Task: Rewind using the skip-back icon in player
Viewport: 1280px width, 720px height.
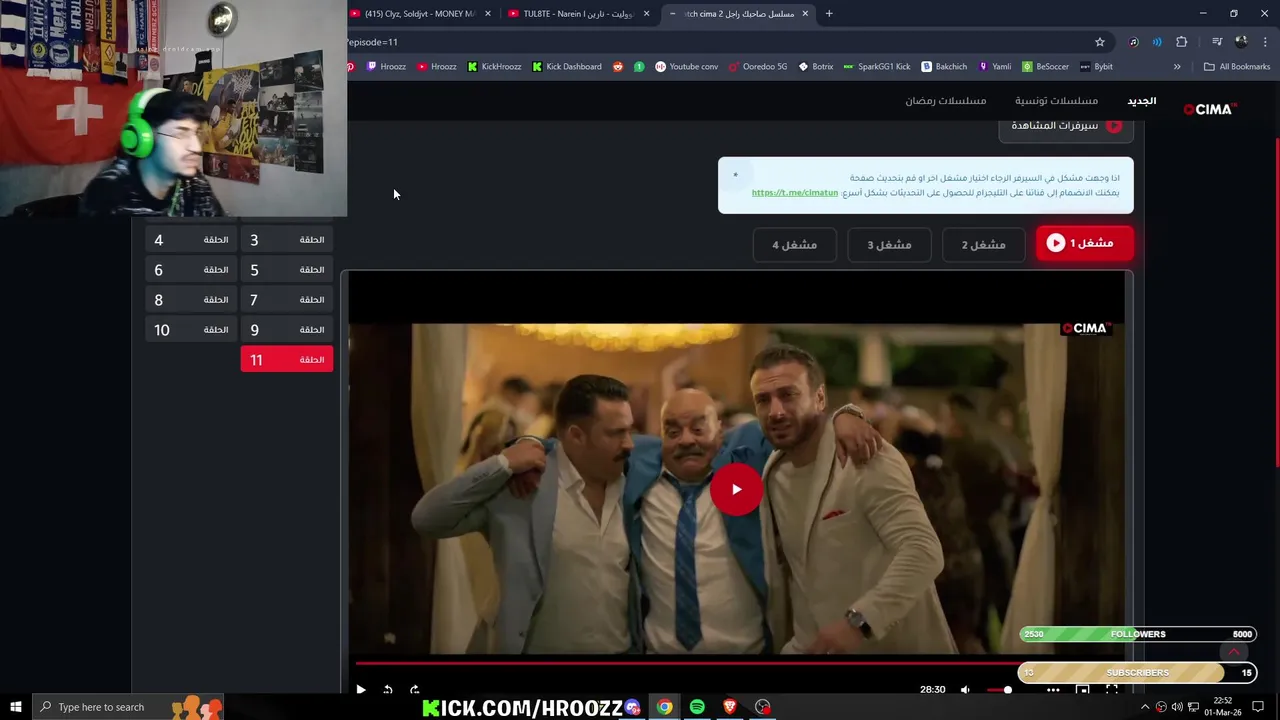Action: click(388, 689)
